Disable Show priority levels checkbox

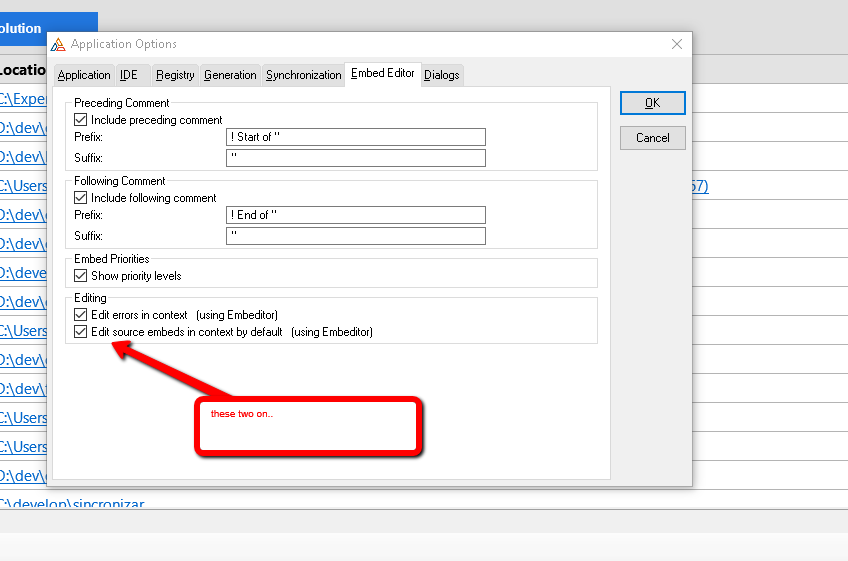81,276
